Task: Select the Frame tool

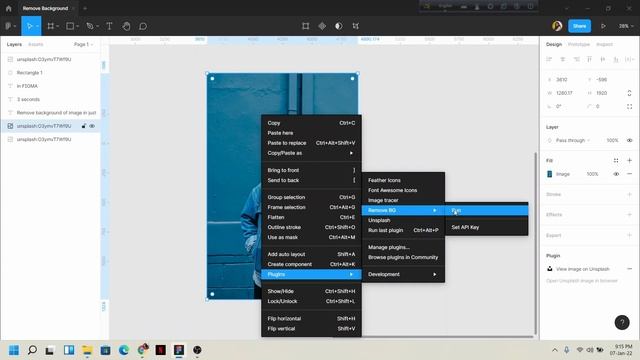Action: tap(51, 26)
